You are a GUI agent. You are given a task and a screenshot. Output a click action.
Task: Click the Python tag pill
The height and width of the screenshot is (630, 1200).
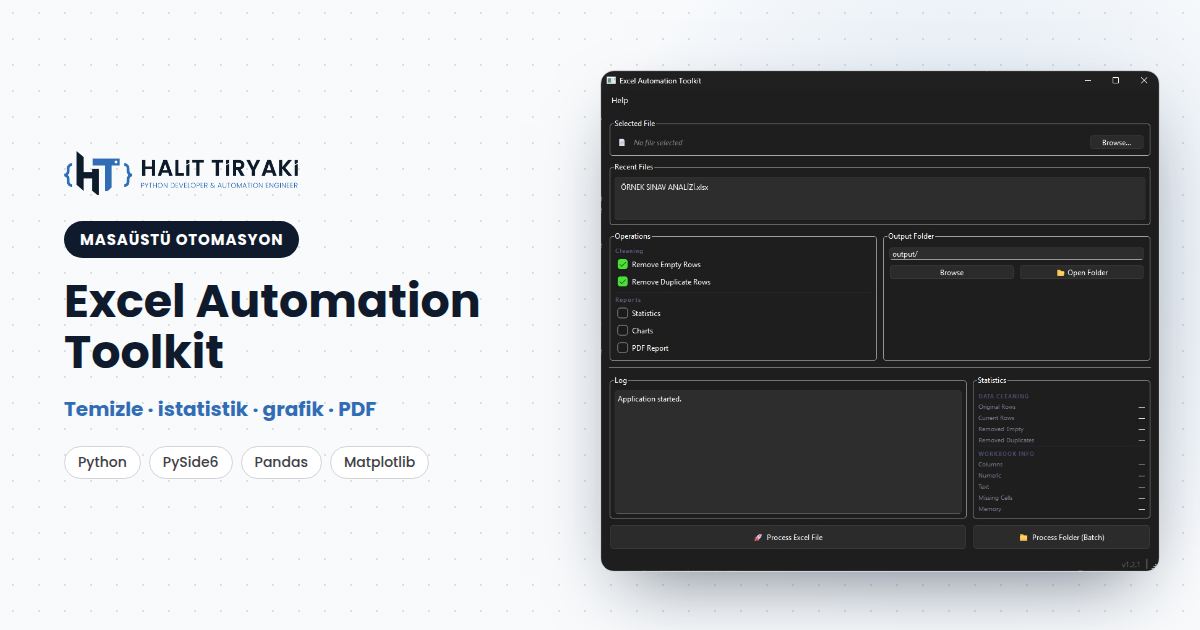click(103, 462)
